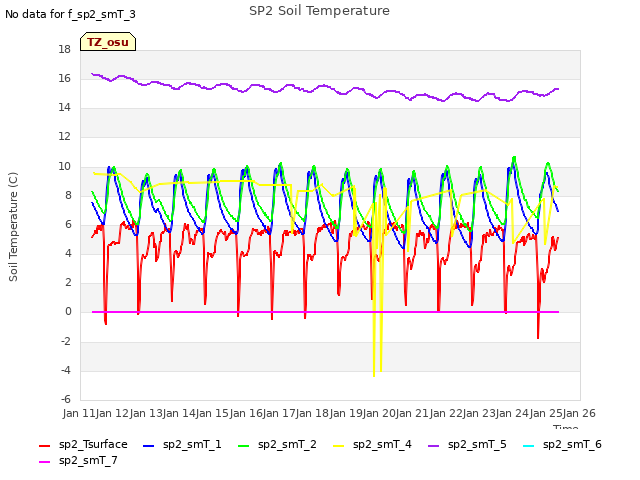The width and height of the screenshot is (640, 480).
Task: Toggle sp2_smT_4 series in legend
Action: (373, 444)
